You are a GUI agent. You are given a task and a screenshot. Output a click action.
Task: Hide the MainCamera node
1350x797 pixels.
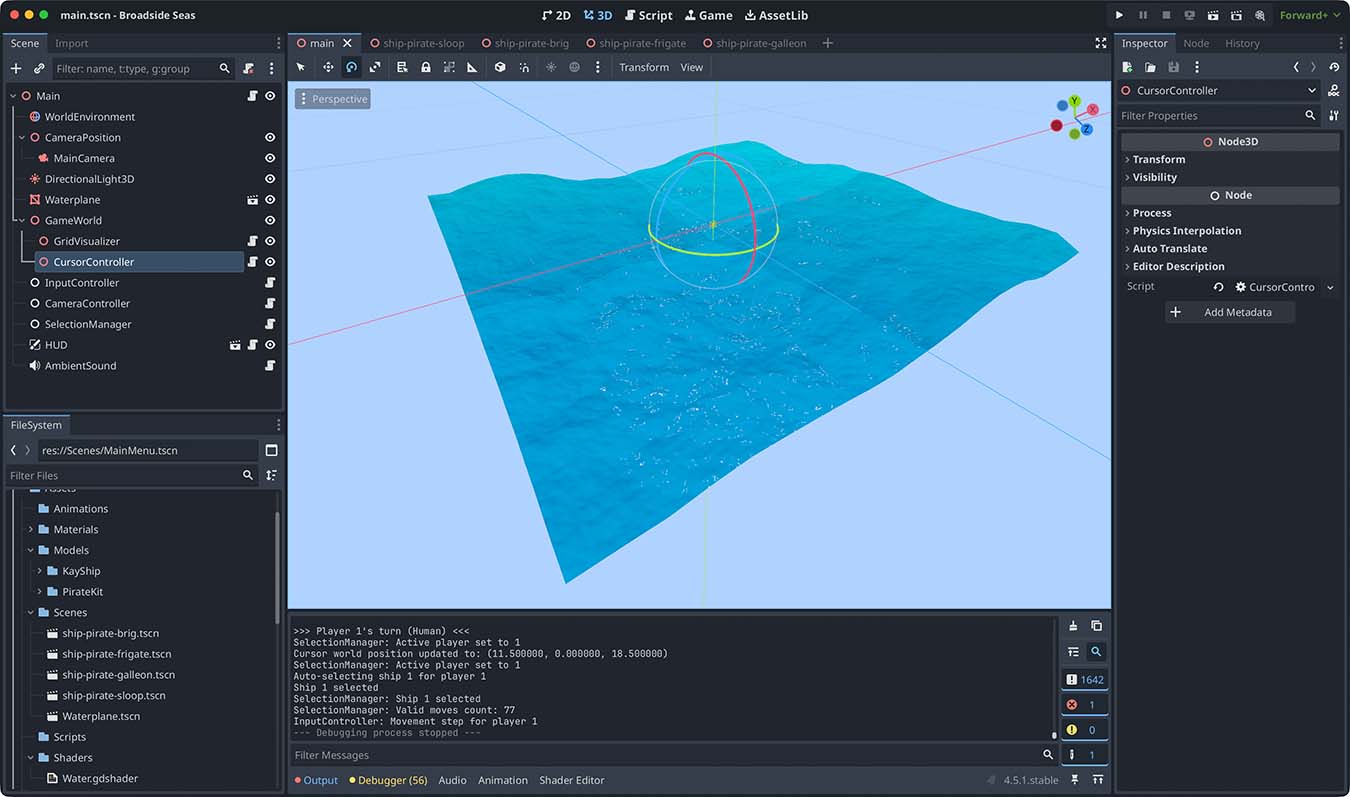270,158
